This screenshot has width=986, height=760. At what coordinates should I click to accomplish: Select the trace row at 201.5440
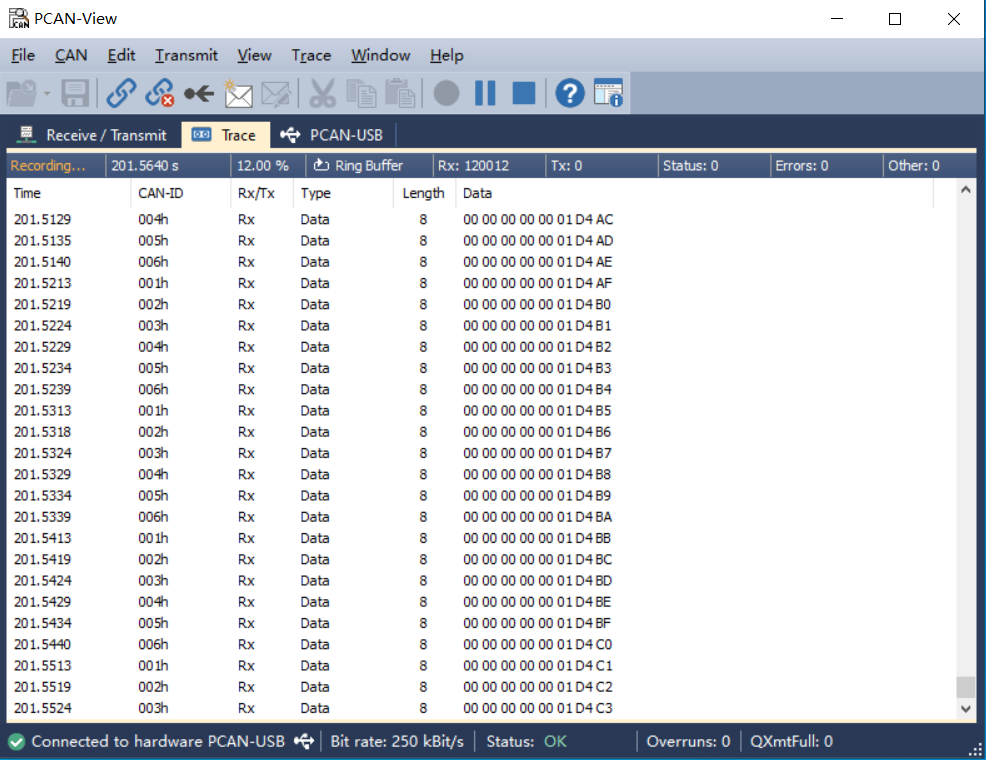pos(481,644)
